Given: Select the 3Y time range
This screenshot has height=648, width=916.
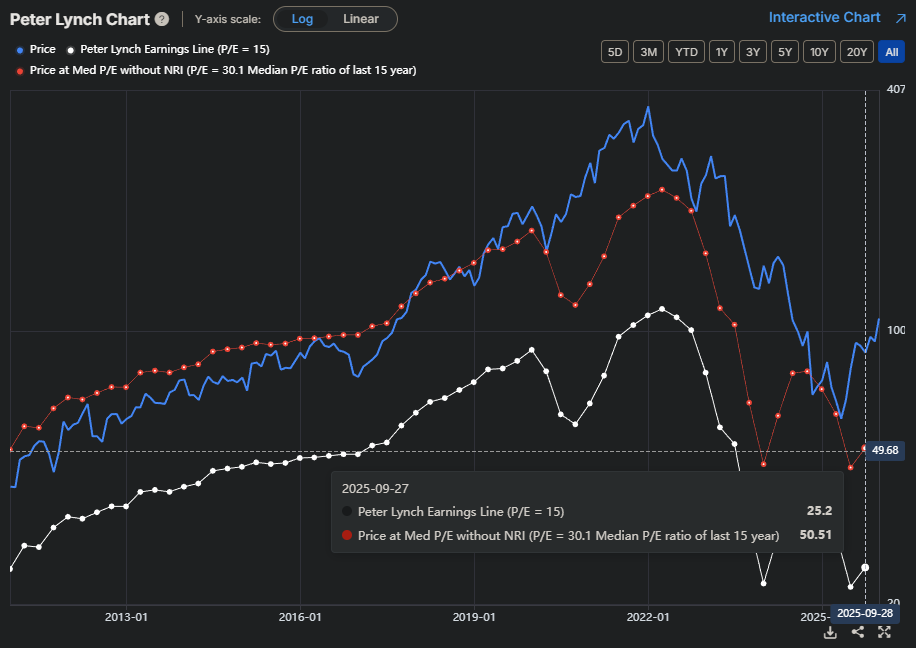Looking at the screenshot, I should (752, 52).
